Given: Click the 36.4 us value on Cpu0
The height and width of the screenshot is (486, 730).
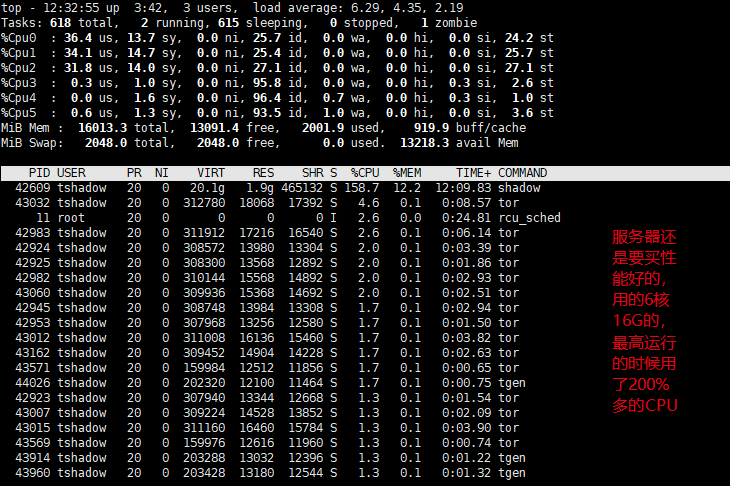Looking at the screenshot, I should (x=78, y=38).
